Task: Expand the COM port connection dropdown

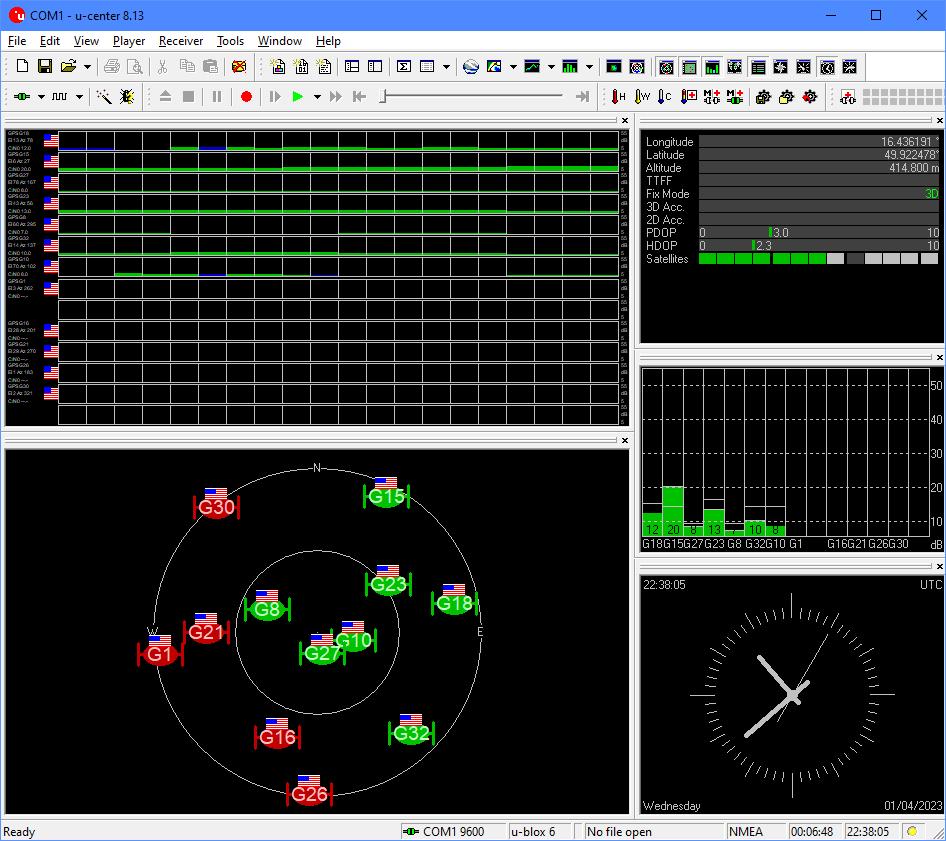Action: pos(41,97)
